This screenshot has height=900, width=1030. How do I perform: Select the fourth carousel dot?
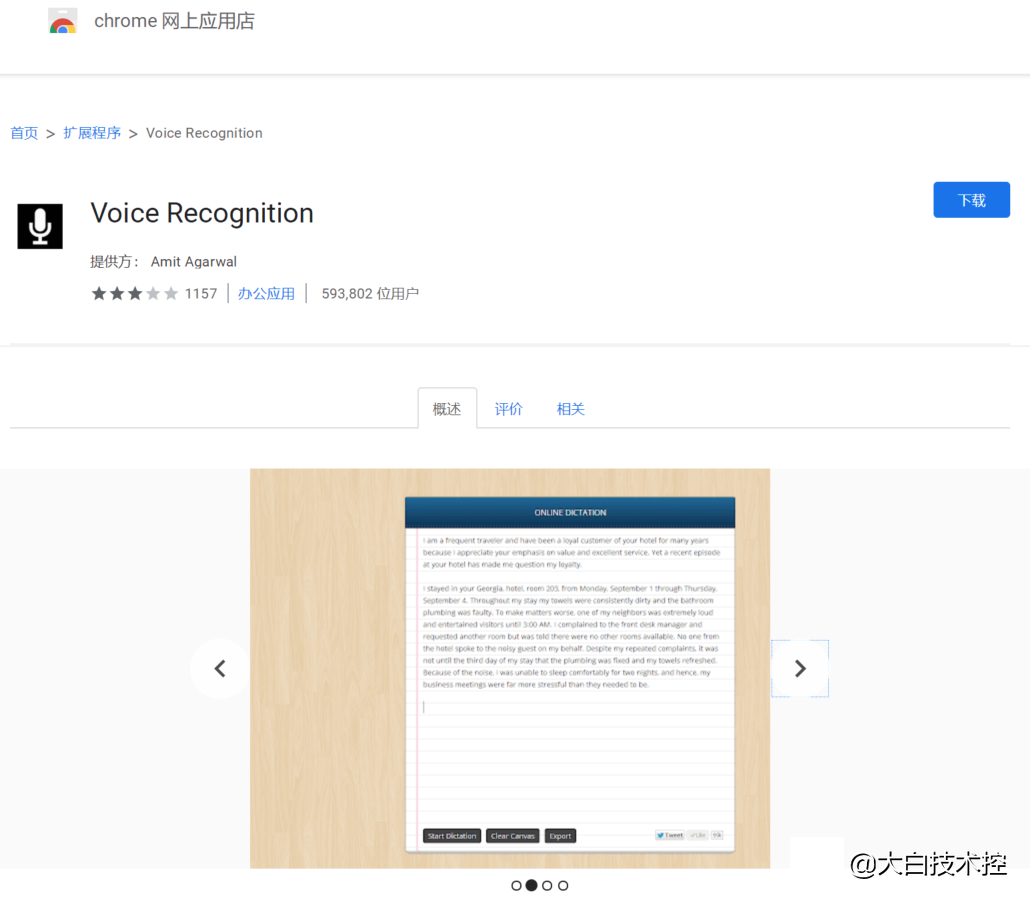[x=563, y=886]
